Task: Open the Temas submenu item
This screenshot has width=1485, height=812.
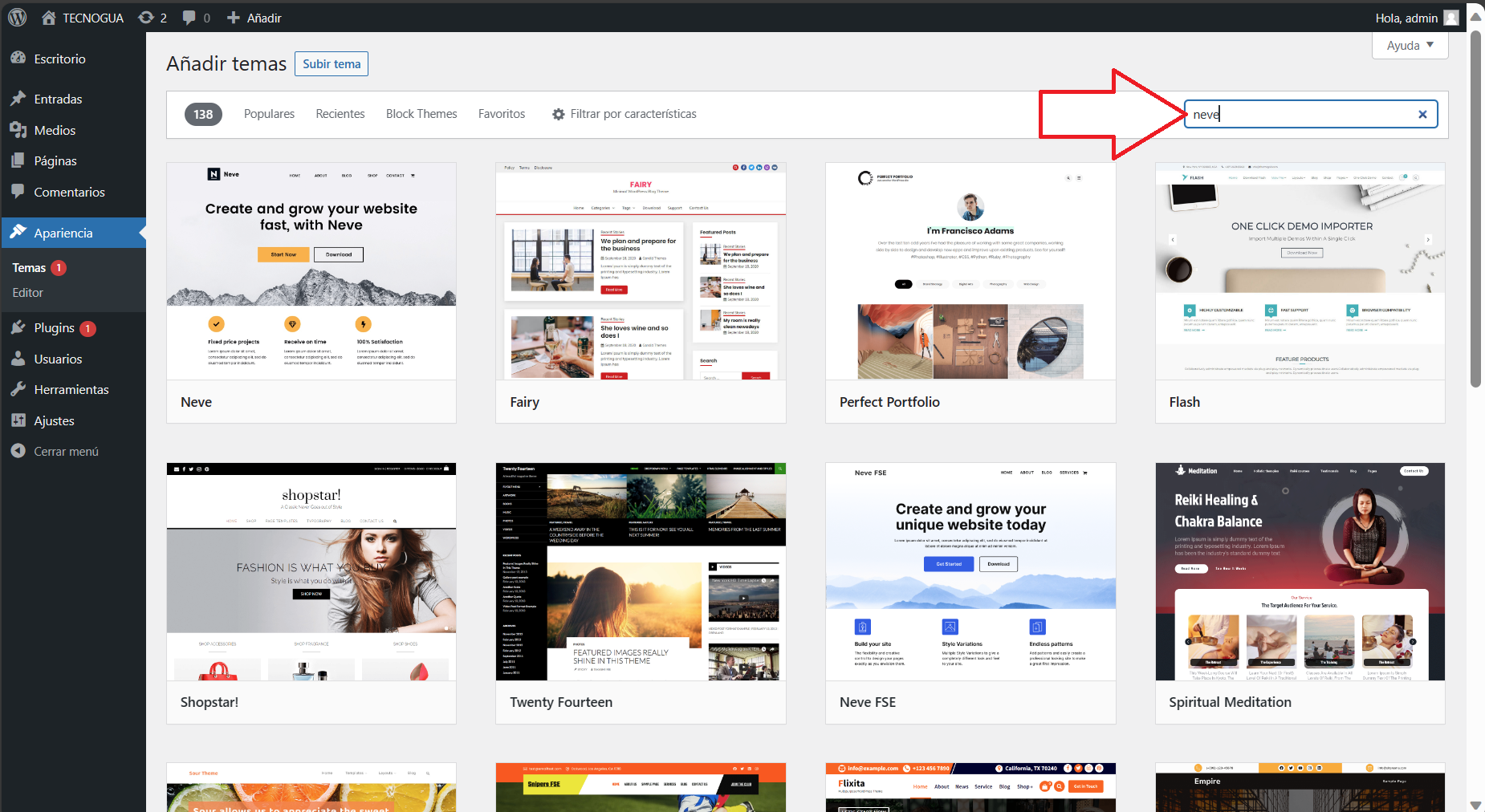Action: tap(29, 268)
